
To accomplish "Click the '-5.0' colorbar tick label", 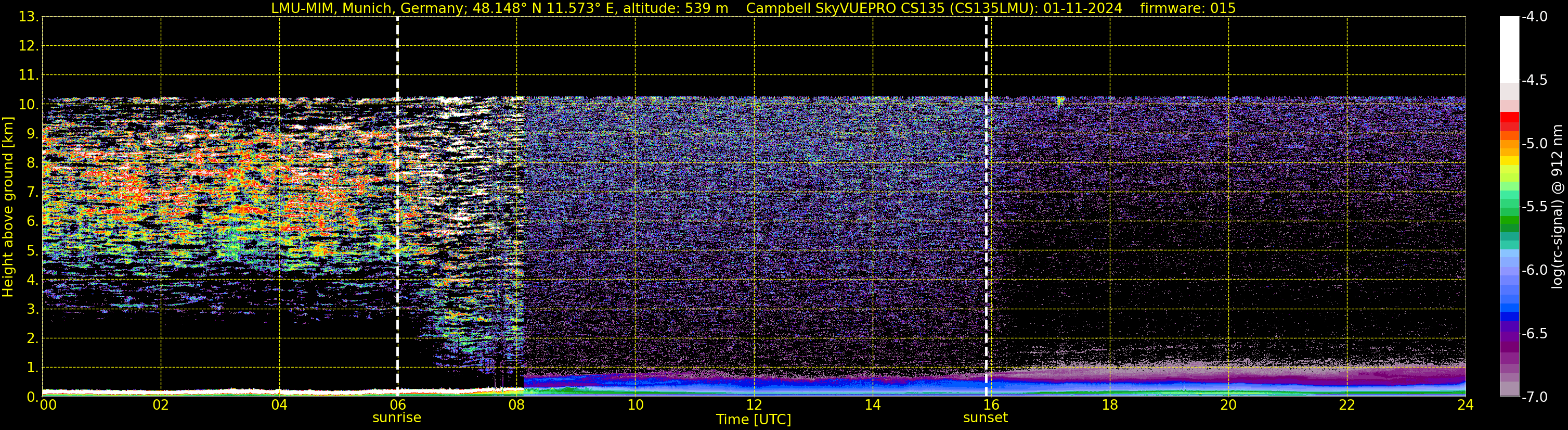I will coord(1534,144).
